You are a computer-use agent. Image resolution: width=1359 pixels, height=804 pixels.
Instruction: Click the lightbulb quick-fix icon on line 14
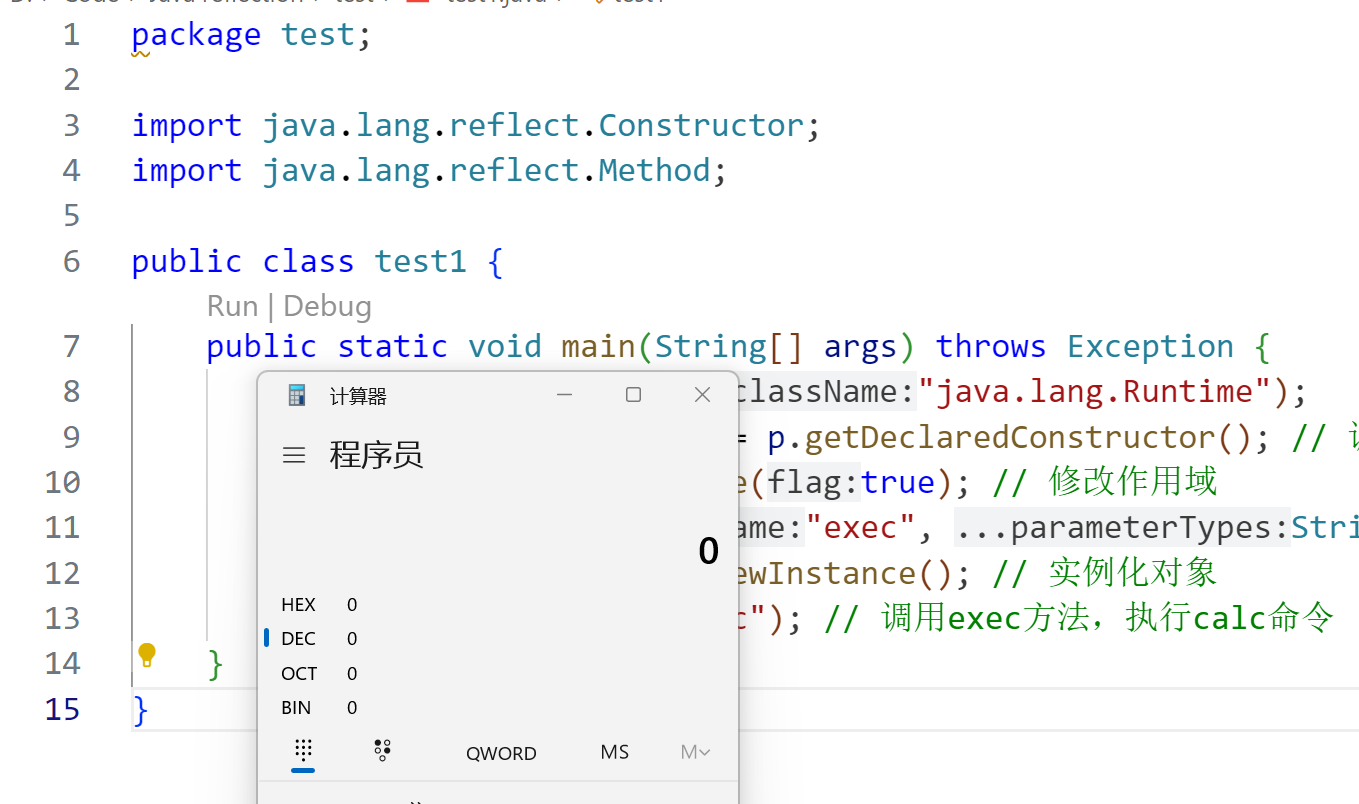147,655
